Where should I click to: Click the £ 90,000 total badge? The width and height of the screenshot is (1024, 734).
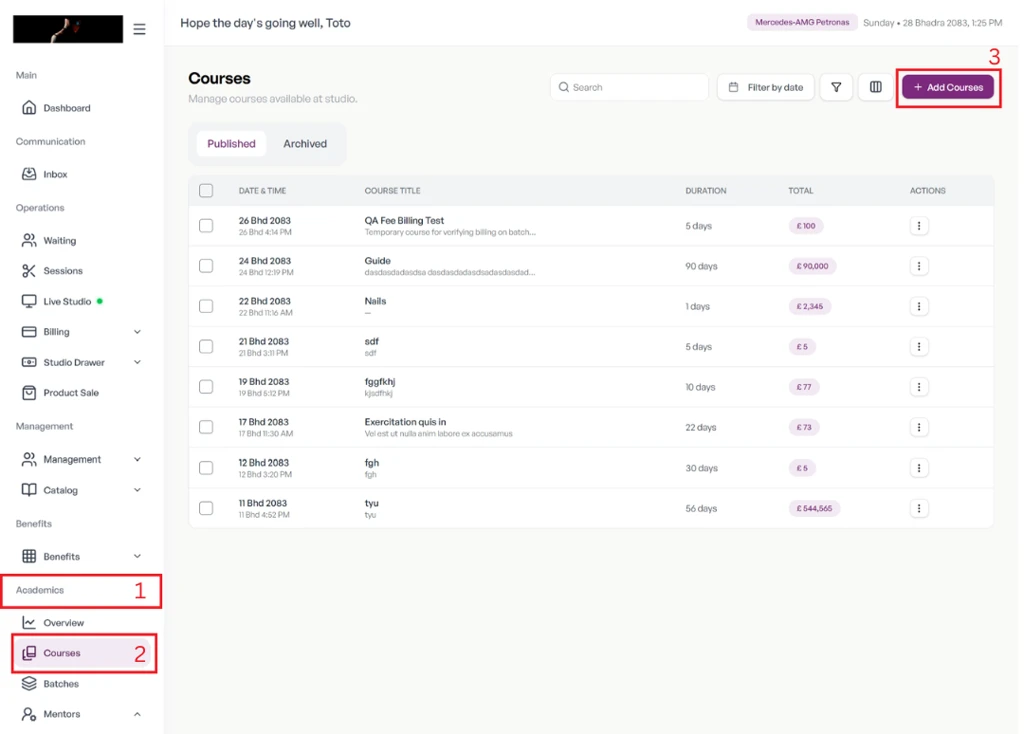(812, 266)
